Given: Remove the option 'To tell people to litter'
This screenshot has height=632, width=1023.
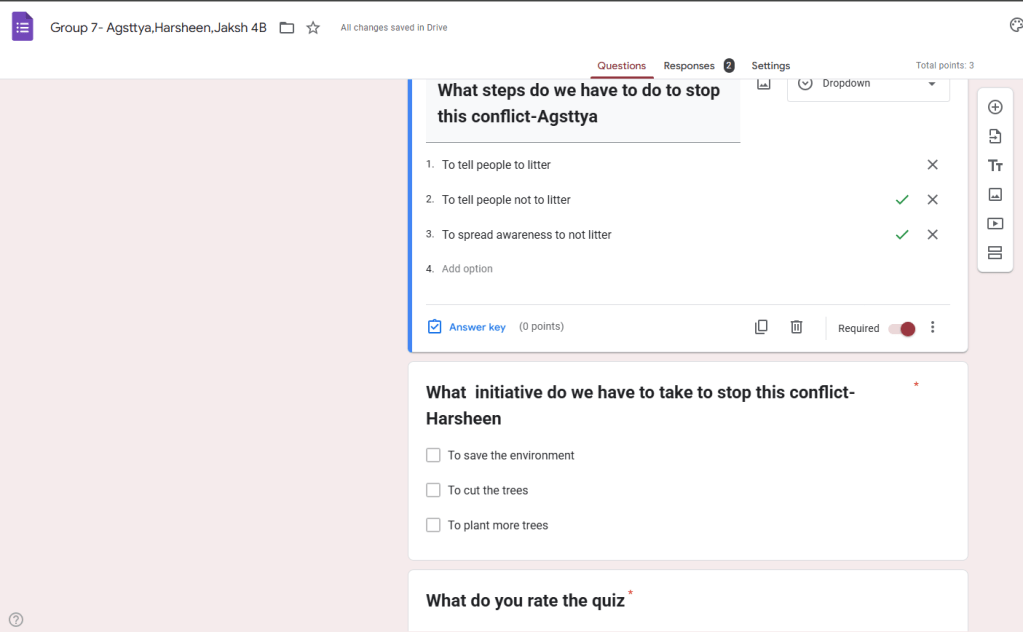Looking at the screenshot, I should pyautogui.click(x=932, y=164).
